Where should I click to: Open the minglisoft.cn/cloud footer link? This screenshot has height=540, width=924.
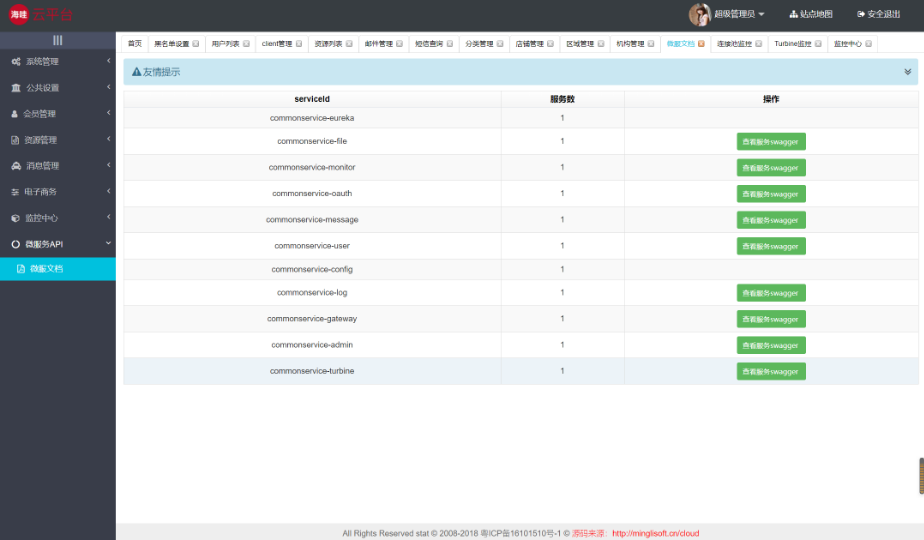655,533
